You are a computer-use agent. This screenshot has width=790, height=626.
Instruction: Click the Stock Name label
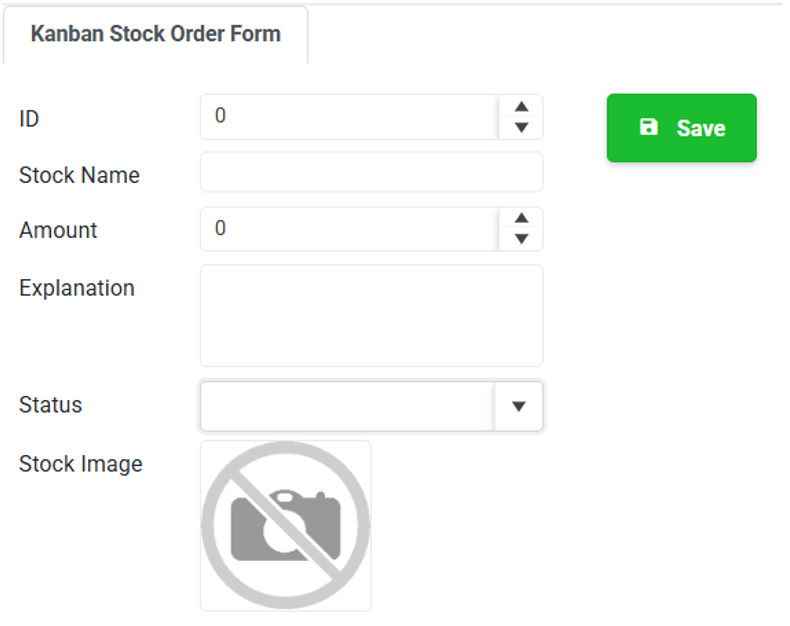(79, 175)
